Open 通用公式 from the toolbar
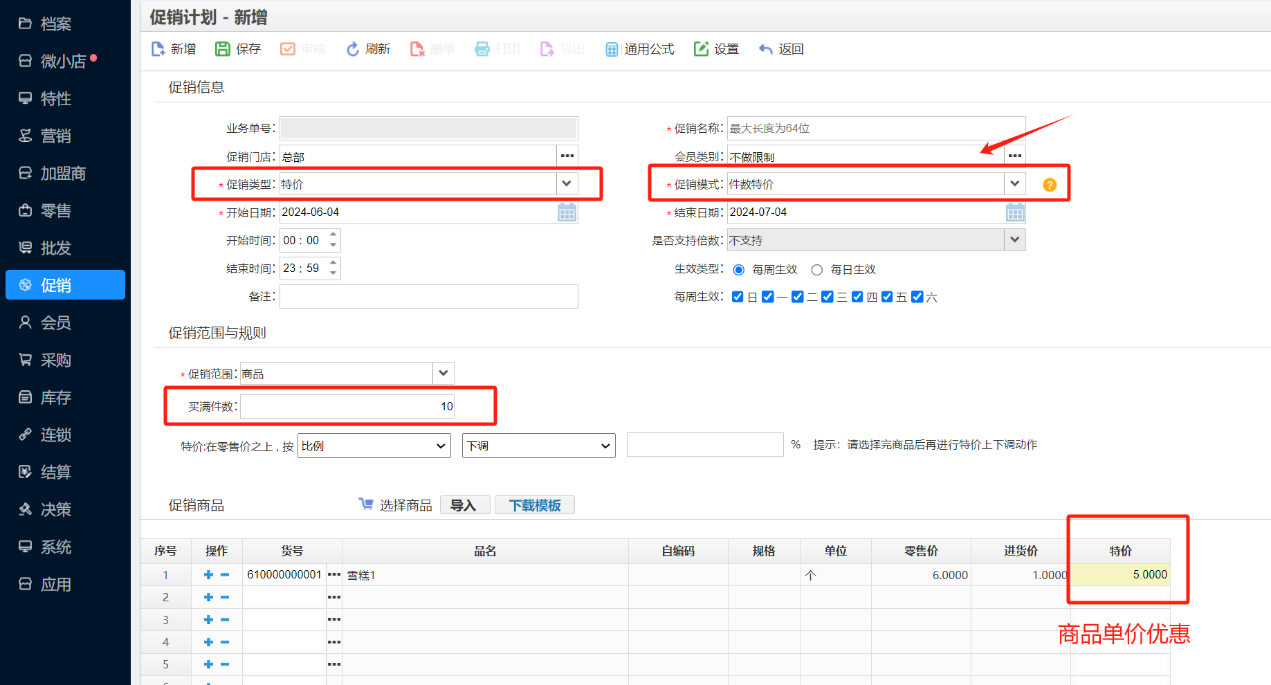Viewport: 1271px width, 685px height. tap(638, 48)
